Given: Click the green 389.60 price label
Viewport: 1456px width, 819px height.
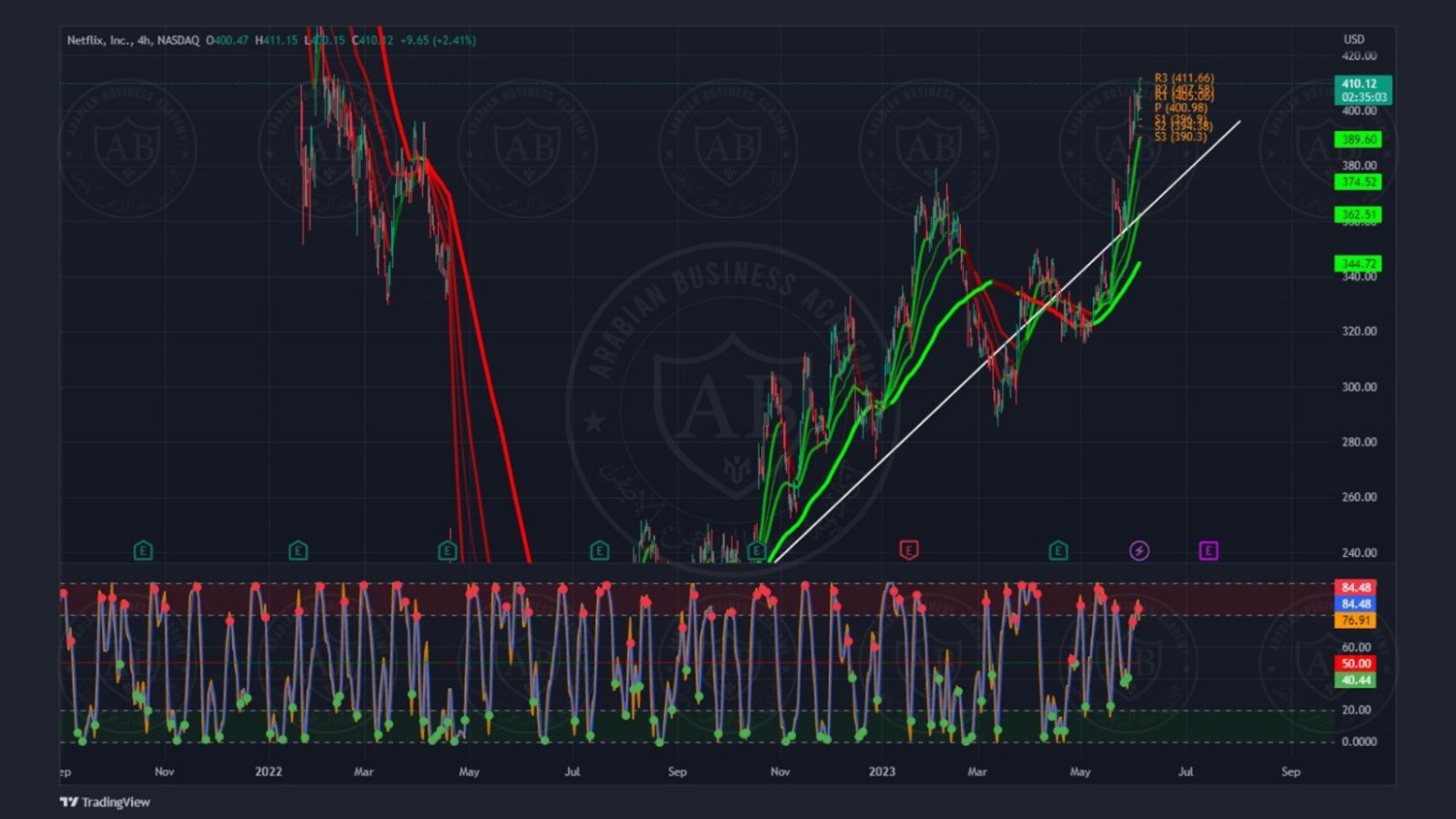Looking at the screenshot, I should (x=1358, y=140).
